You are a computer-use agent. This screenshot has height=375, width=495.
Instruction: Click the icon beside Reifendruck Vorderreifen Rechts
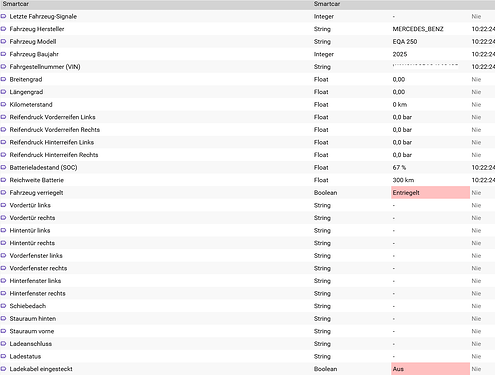tap(3, 129)
